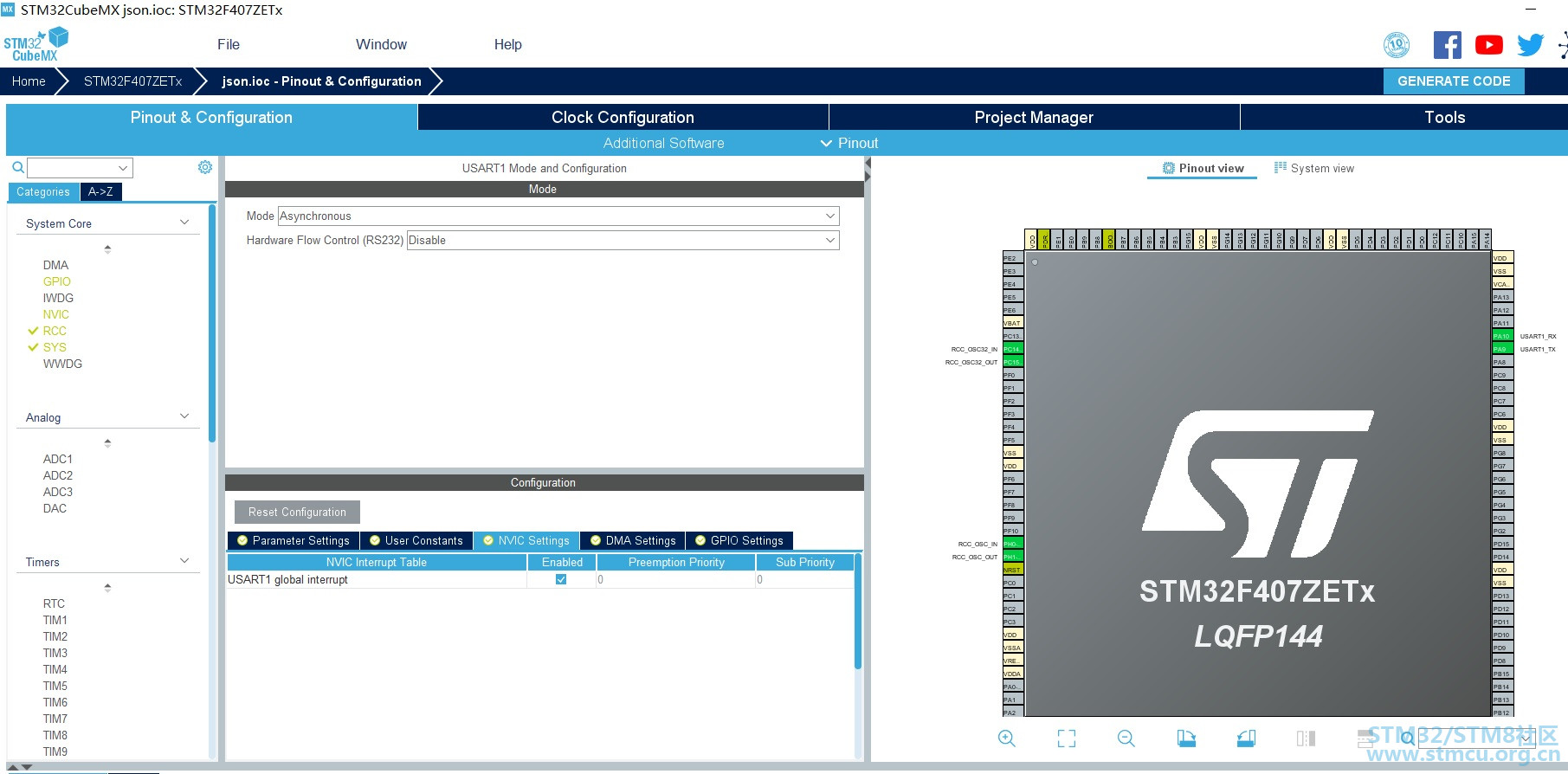Select the PE2 pin on the chip
Viewport: 1568px width, 774px height.
pyautogui.click(x=1012, y=258)
